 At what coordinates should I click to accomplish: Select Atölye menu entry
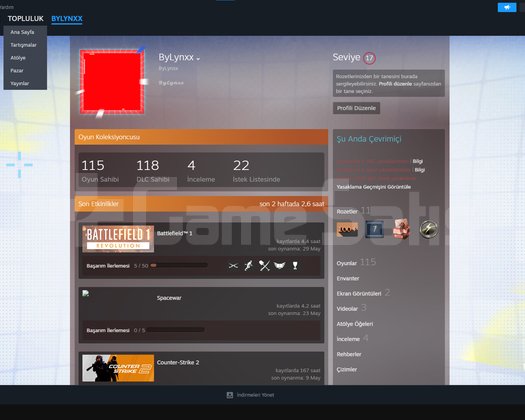18,58
